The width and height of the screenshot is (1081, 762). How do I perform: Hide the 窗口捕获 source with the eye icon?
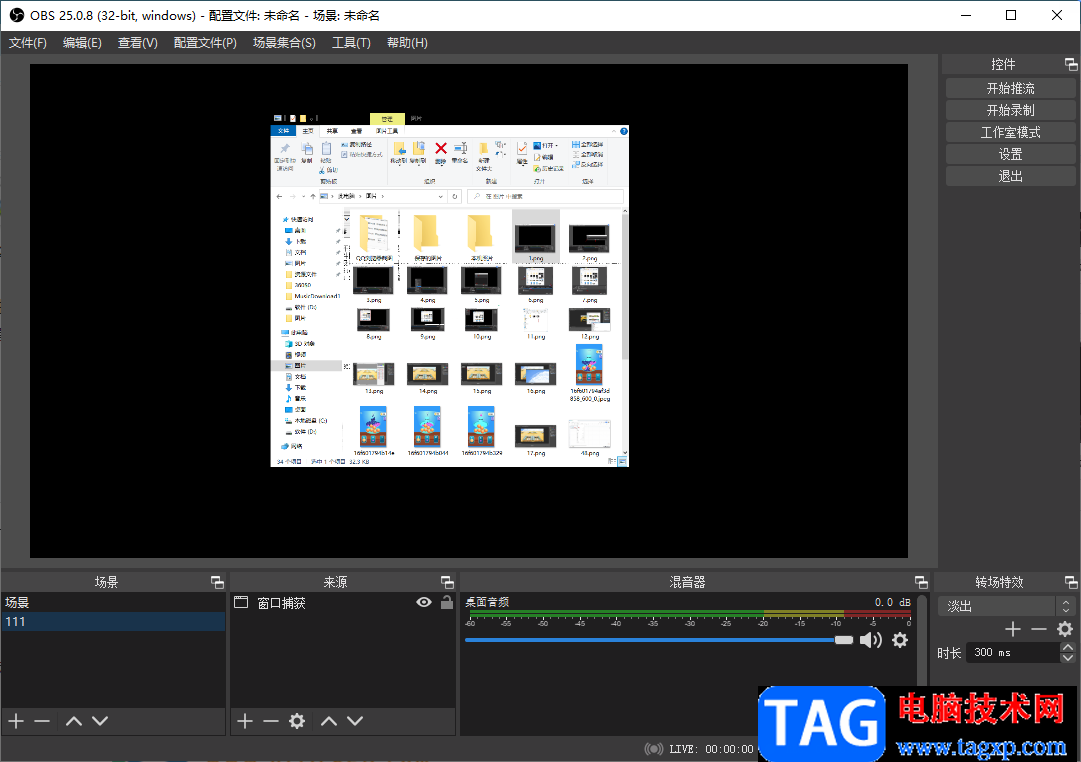pyautogui.click(x=424, y=602)
